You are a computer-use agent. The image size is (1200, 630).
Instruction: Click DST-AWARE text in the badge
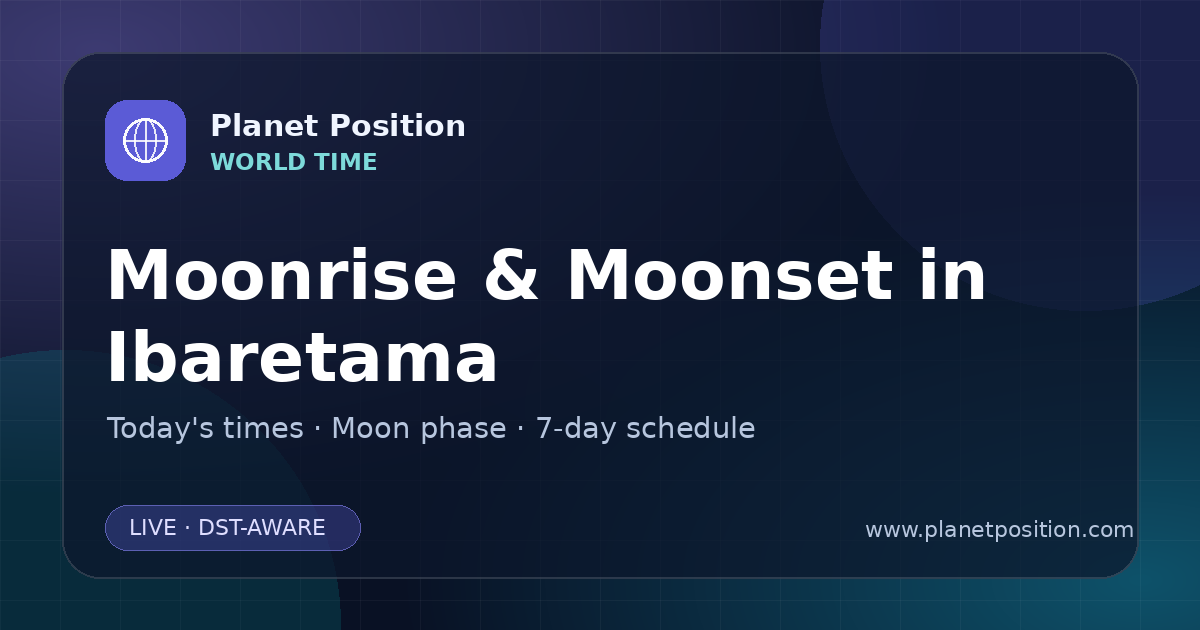point(262,528)
